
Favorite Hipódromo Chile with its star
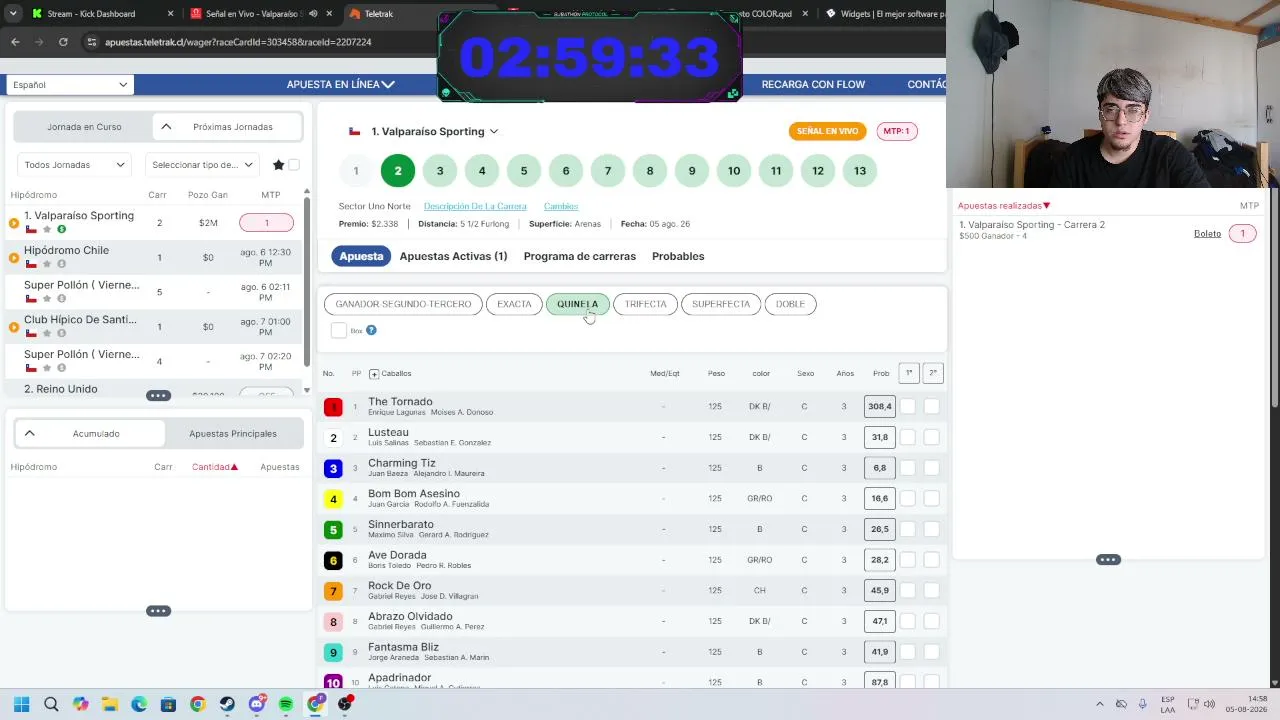click(x=46, y=264)
